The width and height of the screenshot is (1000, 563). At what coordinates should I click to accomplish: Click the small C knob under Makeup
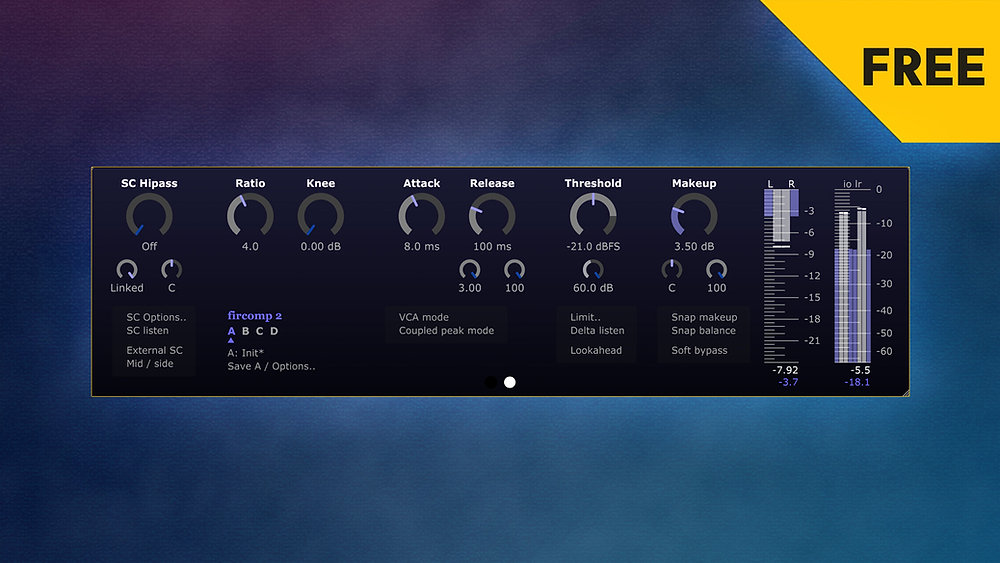pos(672,270)
